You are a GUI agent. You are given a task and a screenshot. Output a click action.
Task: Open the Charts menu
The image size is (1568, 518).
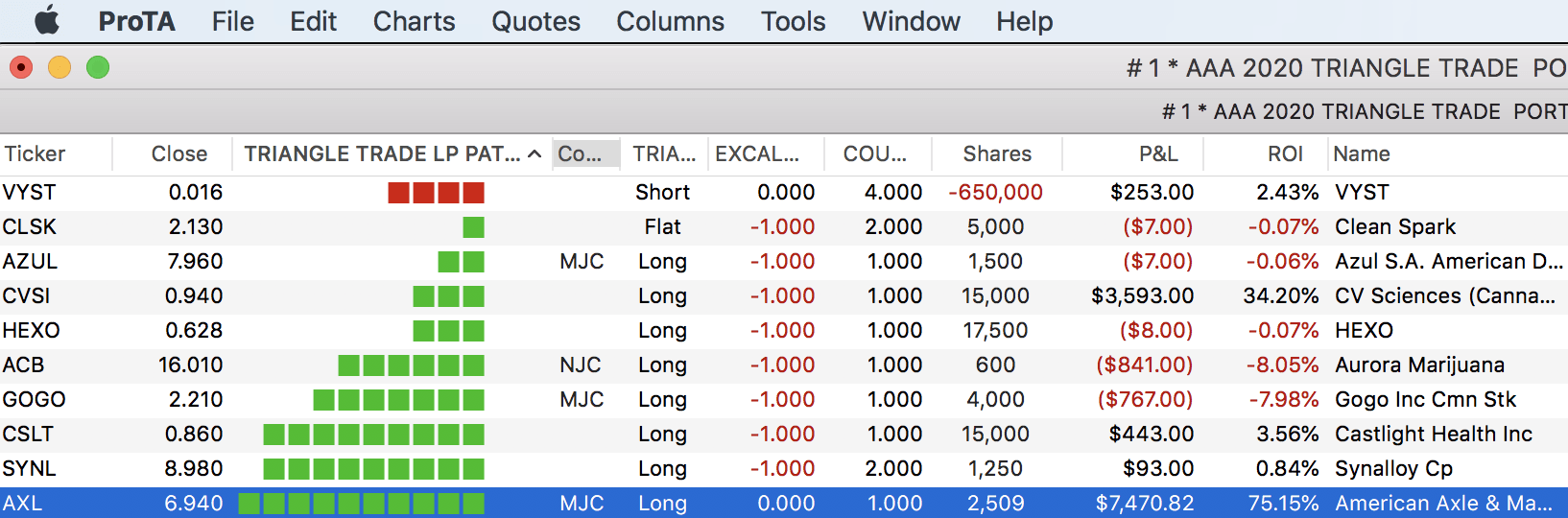pos(415,21)
